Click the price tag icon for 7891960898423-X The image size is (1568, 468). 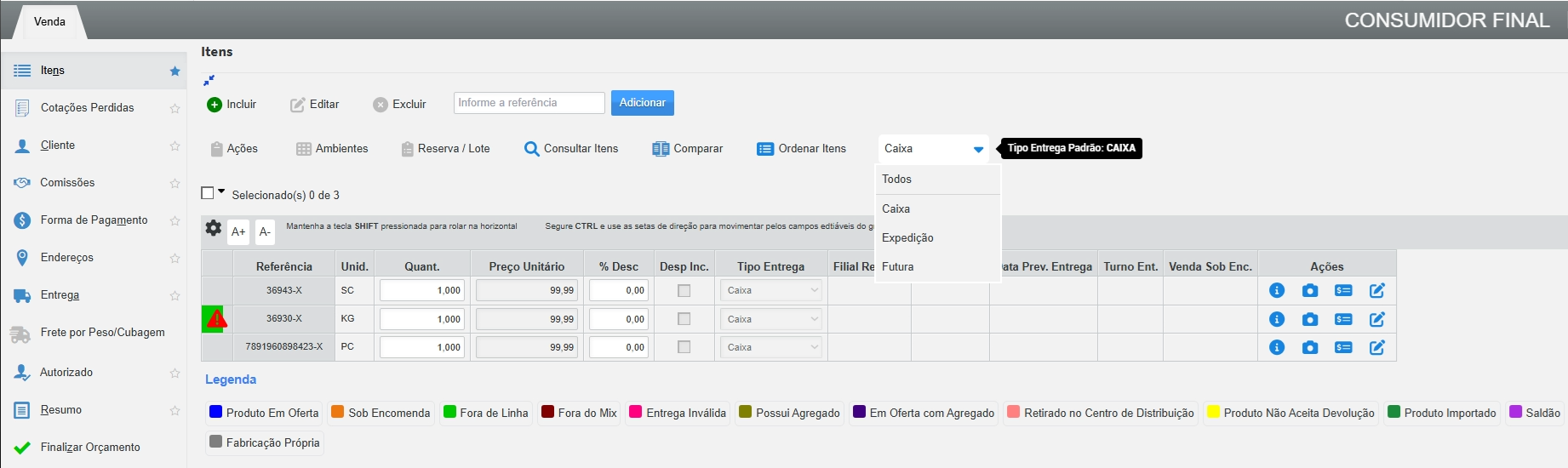(x=1343, y=347)
